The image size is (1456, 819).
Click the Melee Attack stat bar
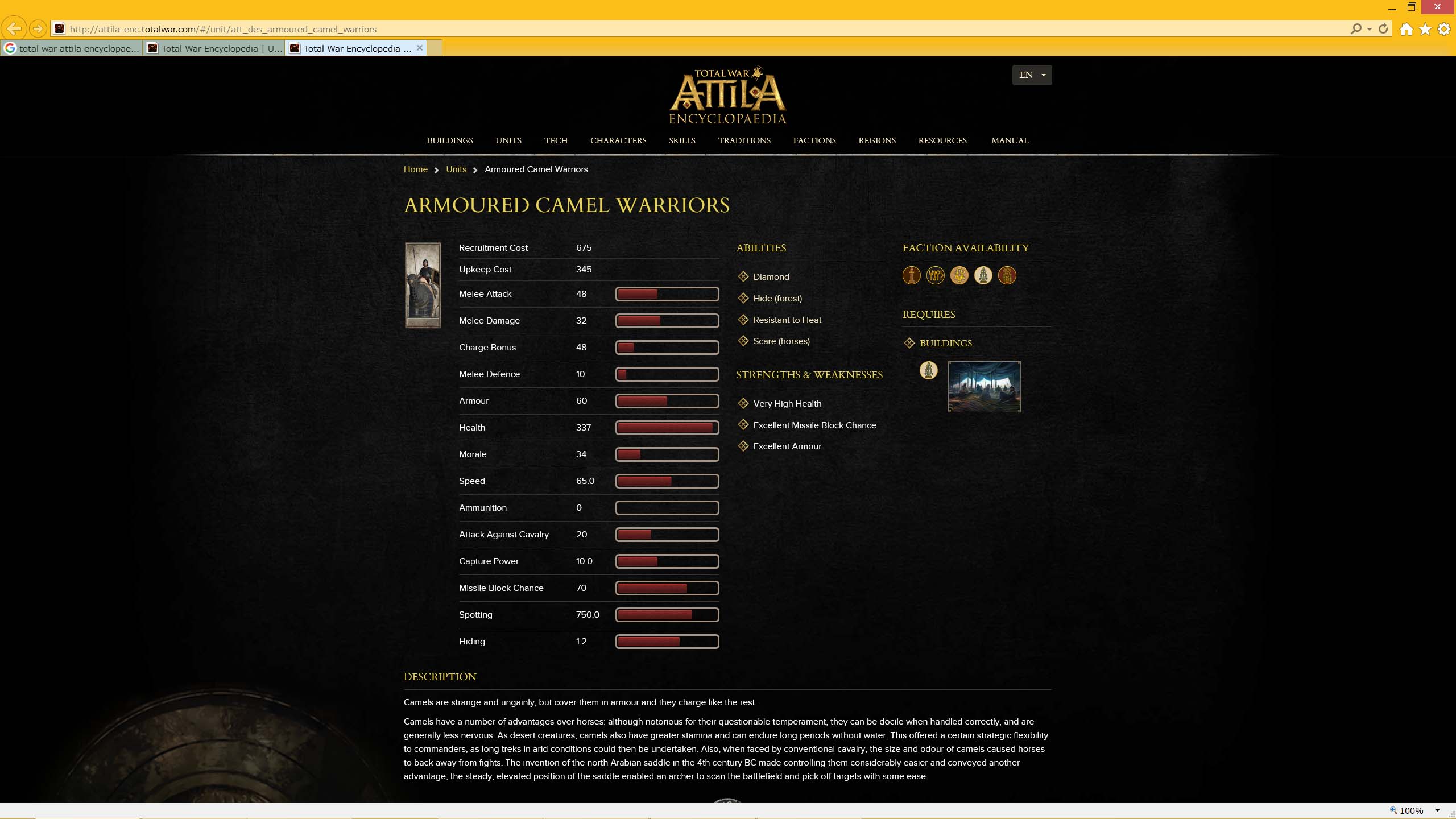(x=667, y=294)
